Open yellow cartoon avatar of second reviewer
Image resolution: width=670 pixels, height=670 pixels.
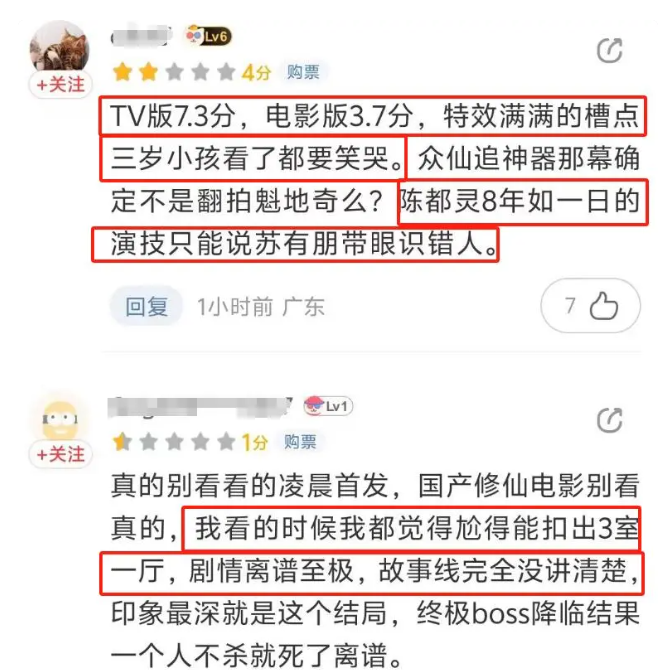60,419
